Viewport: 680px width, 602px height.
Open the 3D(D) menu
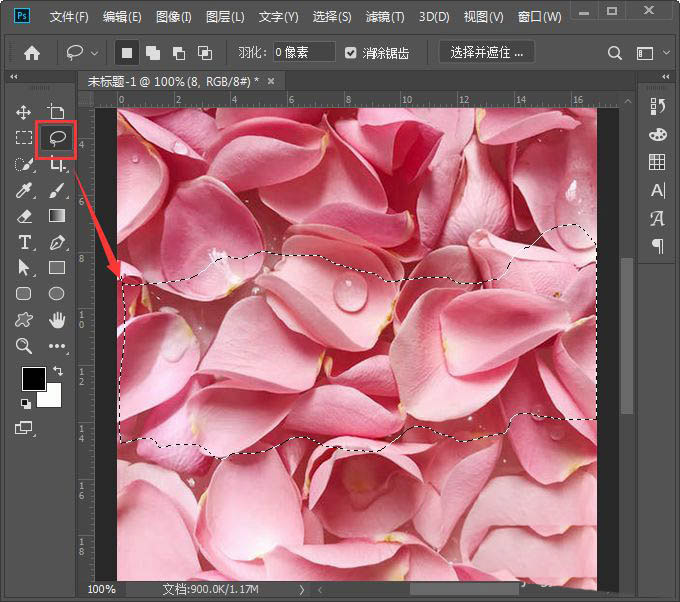(434, 17)
